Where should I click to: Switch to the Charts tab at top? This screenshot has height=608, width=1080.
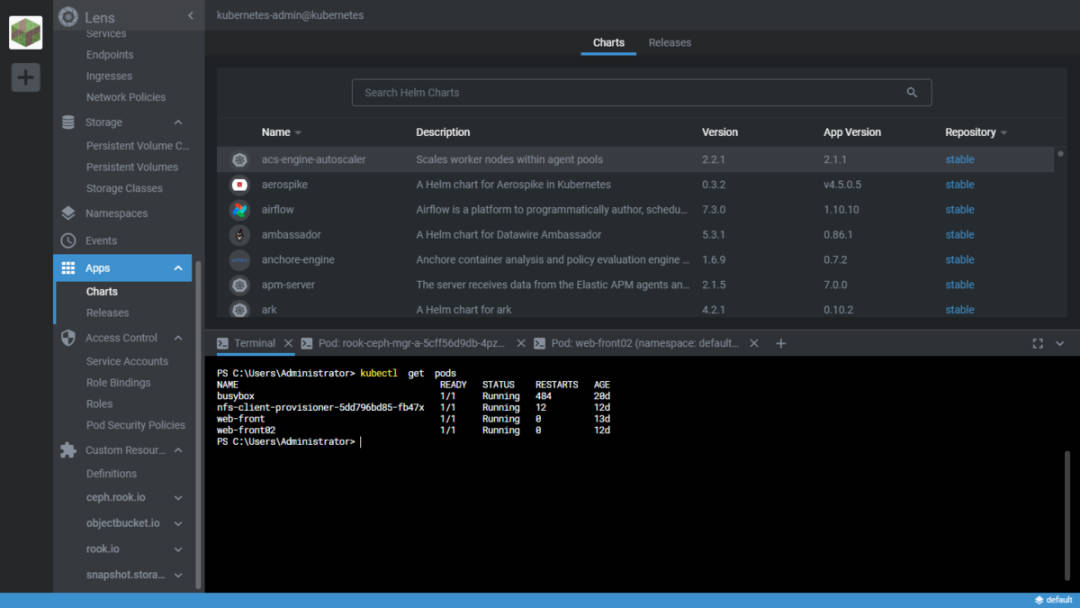point(609,43)
